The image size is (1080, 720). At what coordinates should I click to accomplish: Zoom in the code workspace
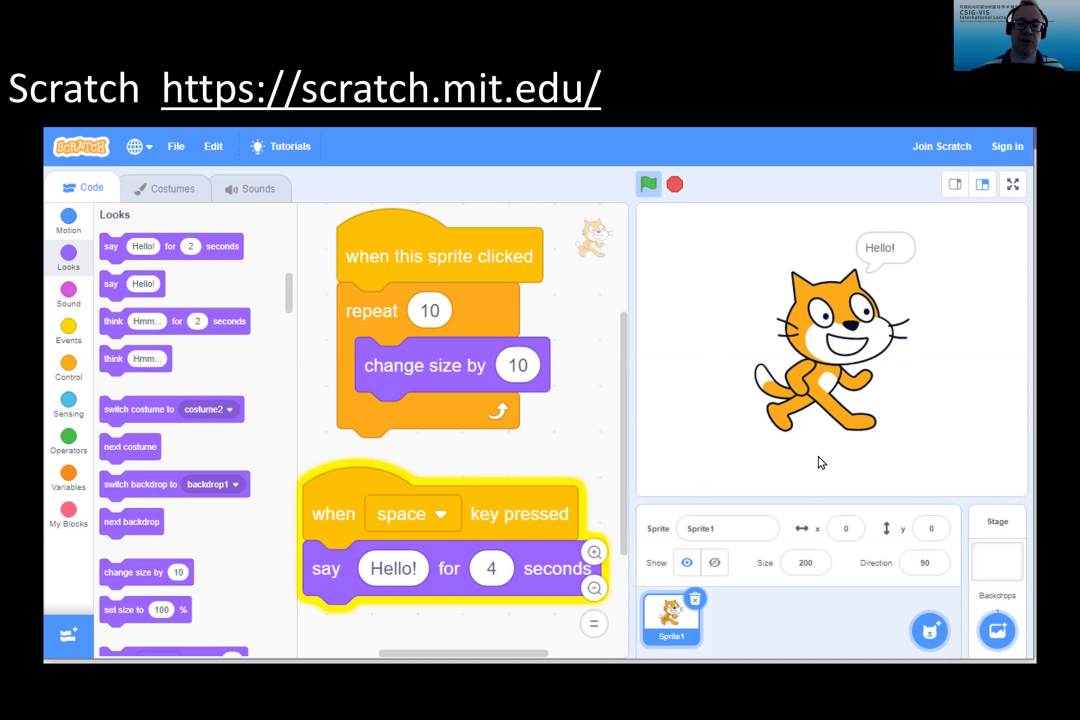[594, 552]
